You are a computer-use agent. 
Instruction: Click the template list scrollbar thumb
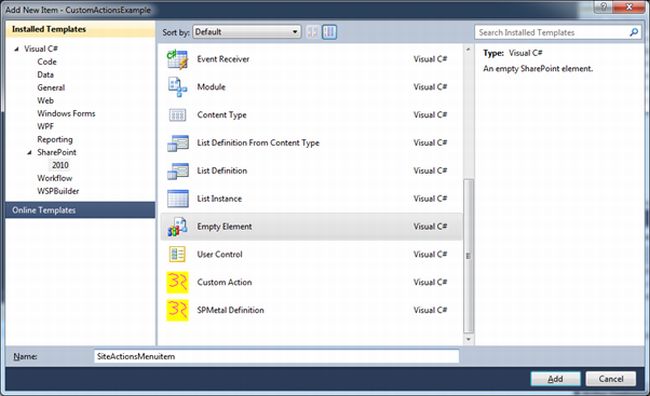click(468, 255)
